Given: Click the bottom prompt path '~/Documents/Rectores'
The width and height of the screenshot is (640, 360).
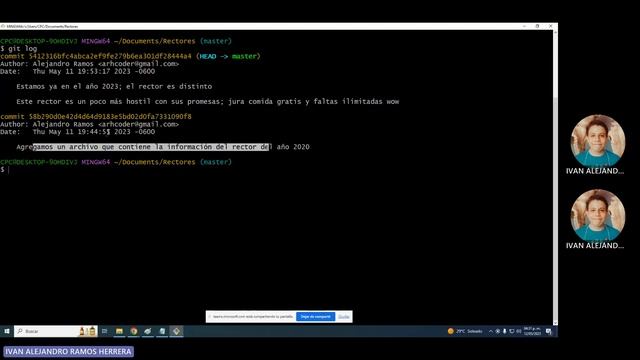Looking at the screenshot, I should (x=155, y=162).
